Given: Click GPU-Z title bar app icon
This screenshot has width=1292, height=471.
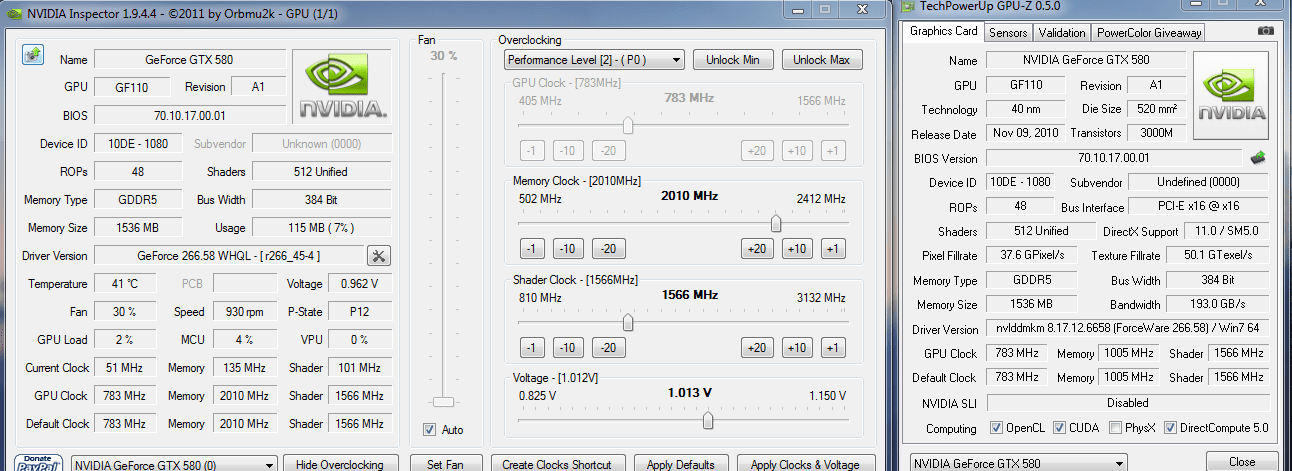Looking at the screenshot, I should [908, 8].
